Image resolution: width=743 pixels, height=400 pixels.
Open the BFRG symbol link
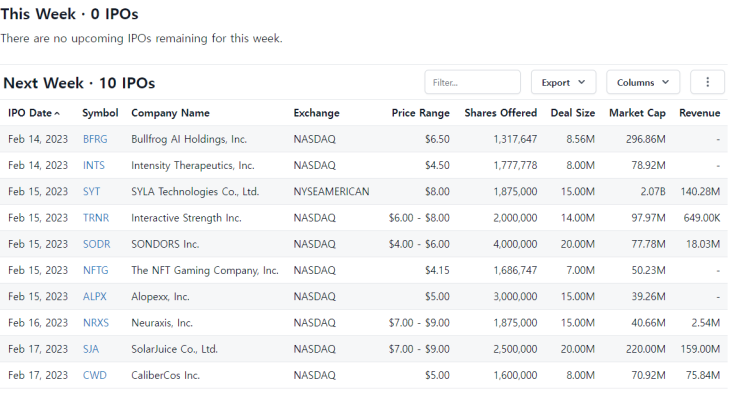[95, 139]
